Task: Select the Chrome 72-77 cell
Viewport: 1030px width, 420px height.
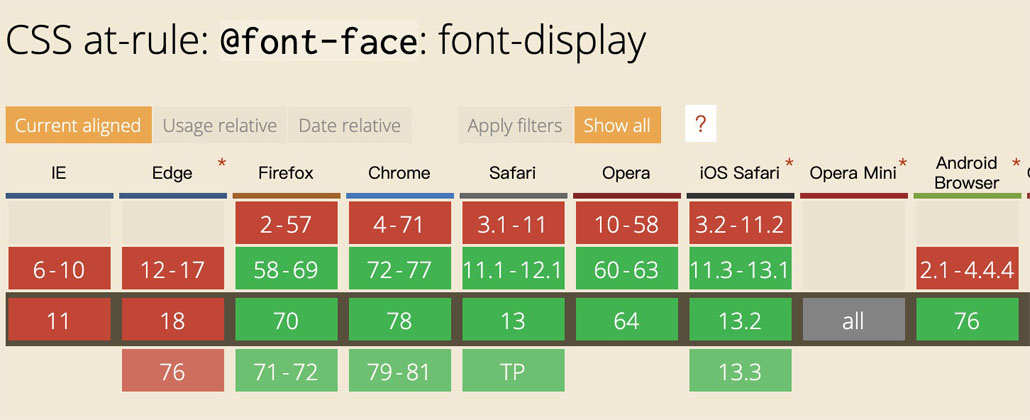Action: [400, 268]
